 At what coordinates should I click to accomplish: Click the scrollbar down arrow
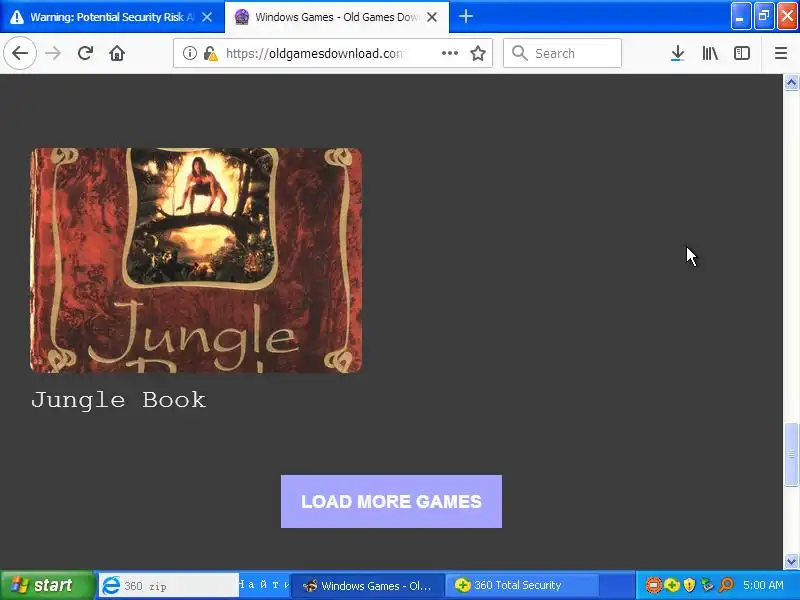[x=791, y=561]
